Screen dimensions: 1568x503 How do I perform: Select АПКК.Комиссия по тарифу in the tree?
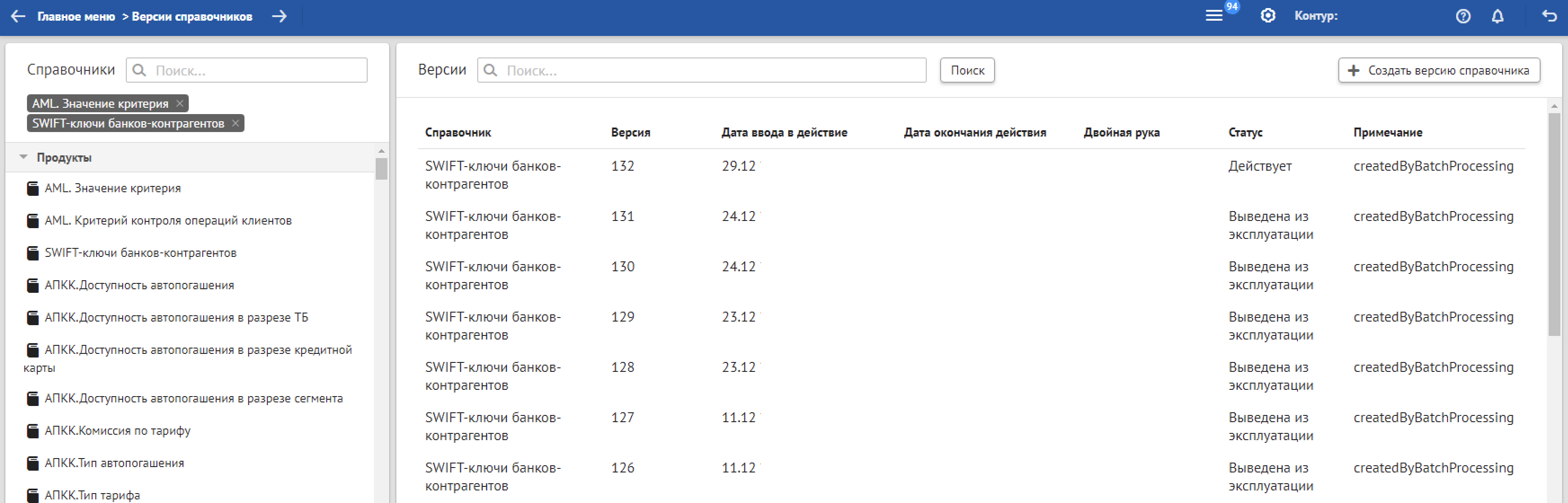coord(117,431)
